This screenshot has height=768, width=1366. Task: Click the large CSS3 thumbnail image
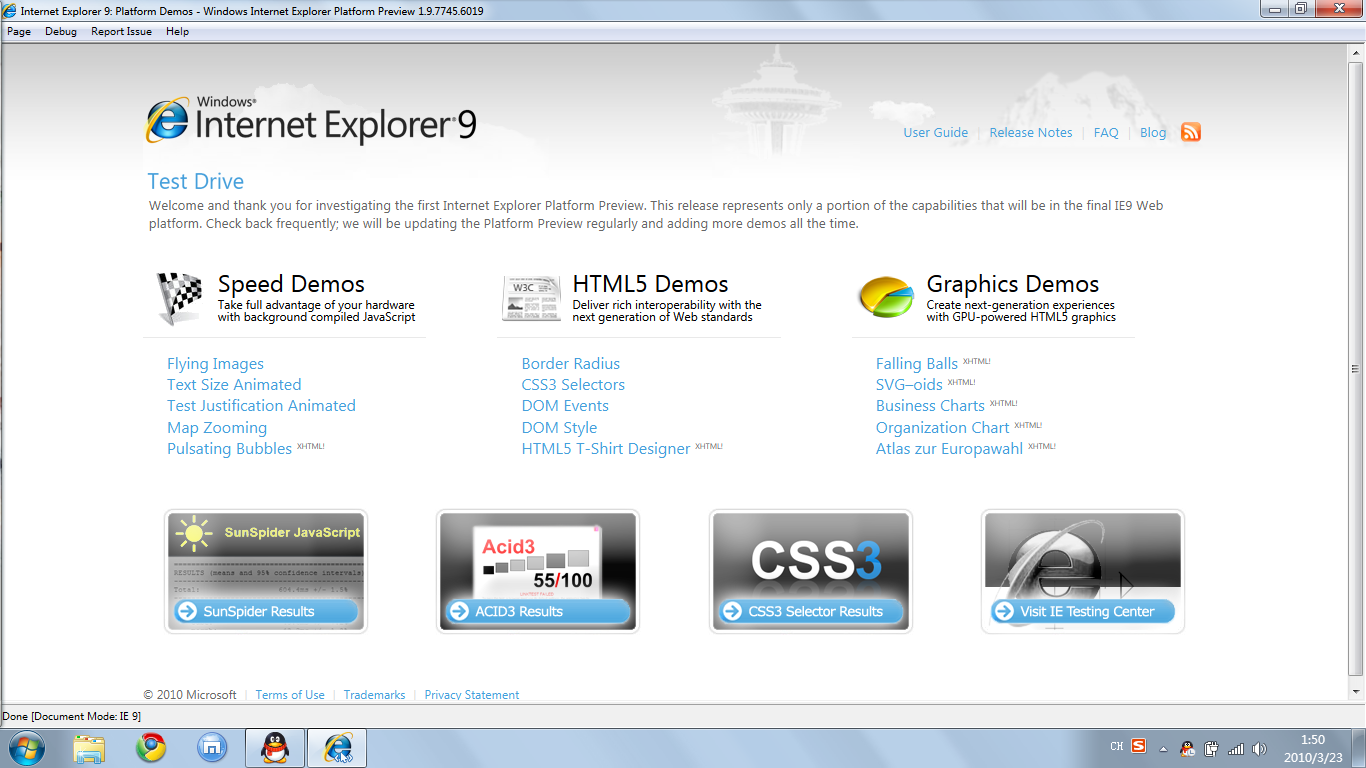810,555
